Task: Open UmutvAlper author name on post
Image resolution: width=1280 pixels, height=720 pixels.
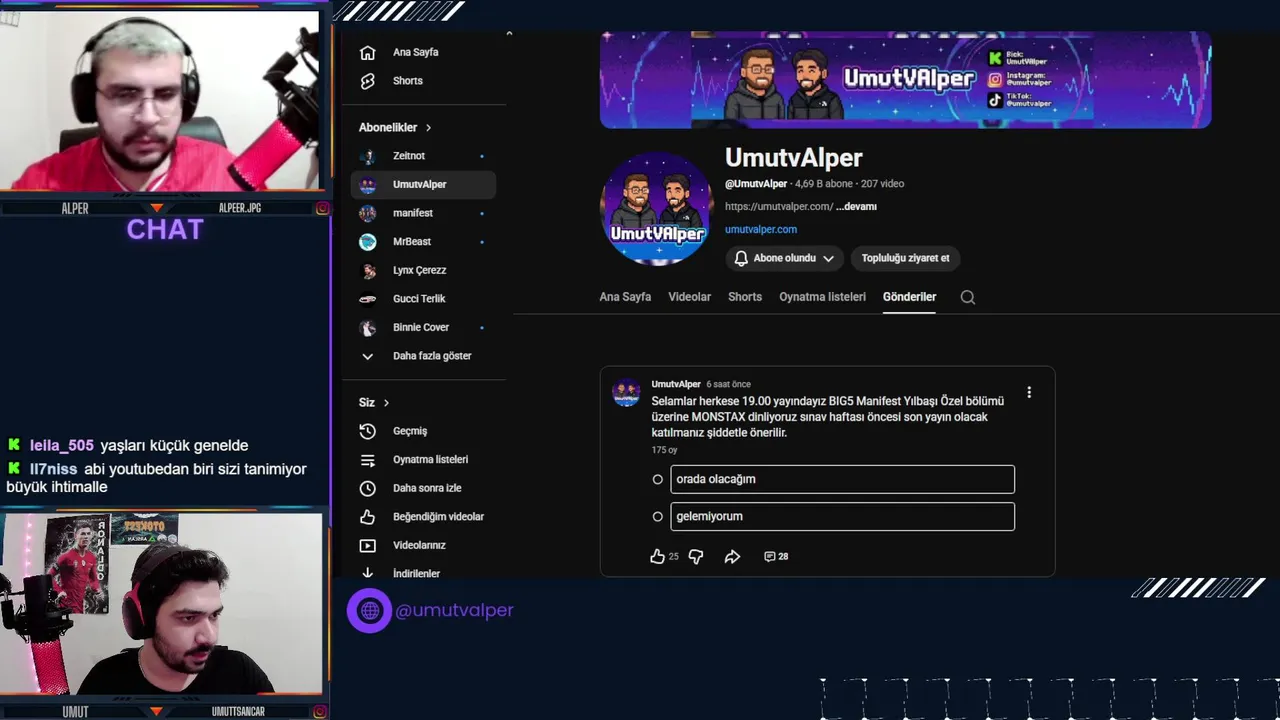Action: (676, 384)
